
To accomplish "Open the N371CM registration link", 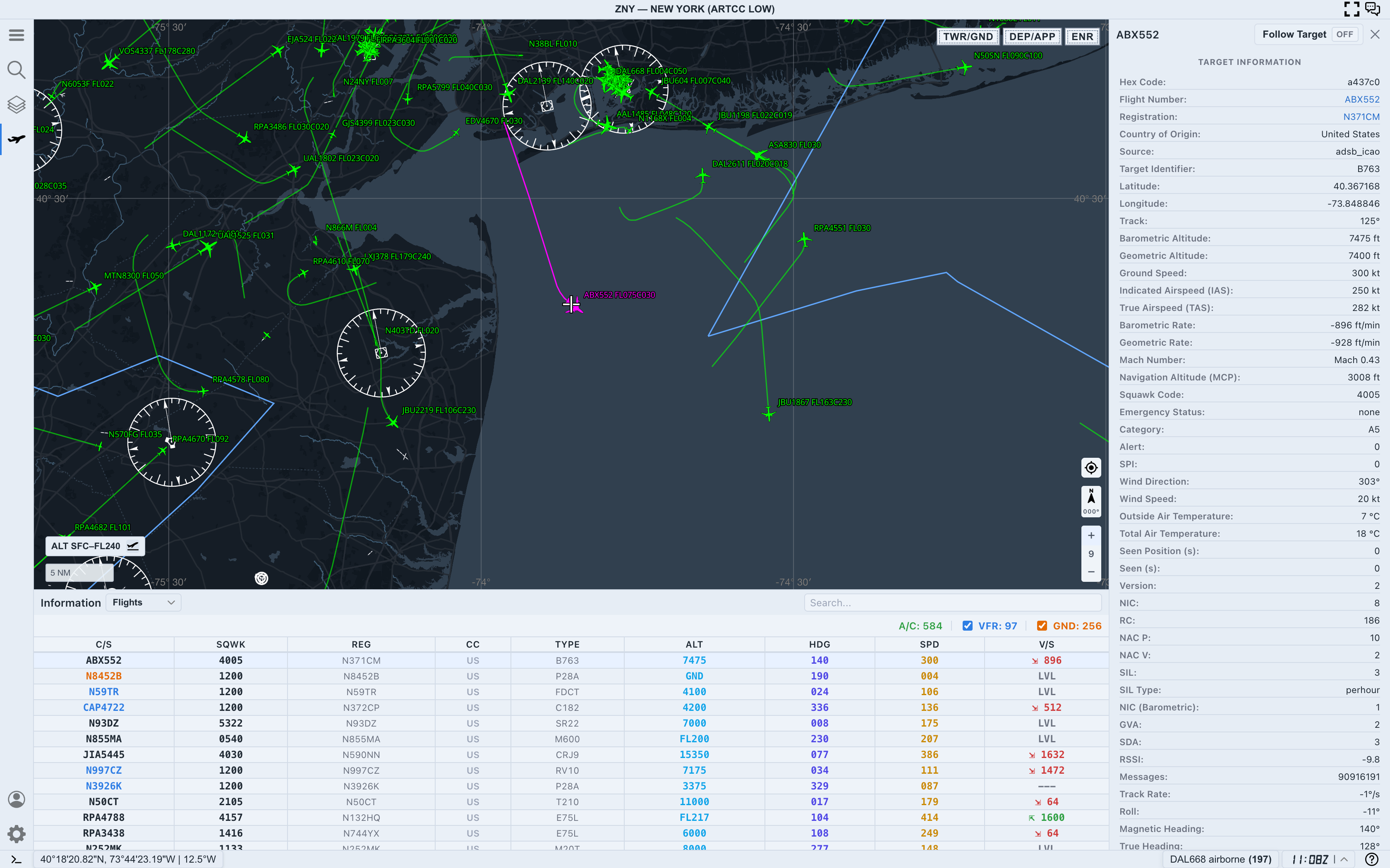I will pos(1361,117).
